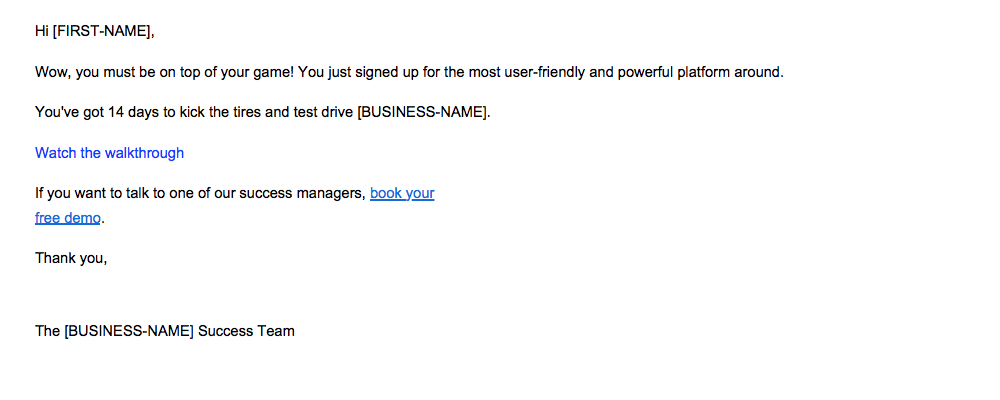Click the words "test drive"
The width and height of the screenshot is (1000, 400).
pos(323,113)
